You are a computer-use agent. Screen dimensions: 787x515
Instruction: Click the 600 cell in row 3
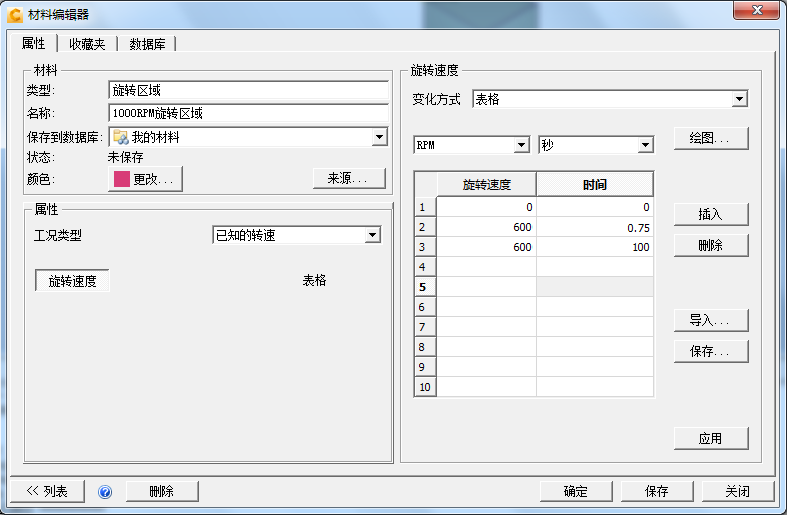(486, 247)
